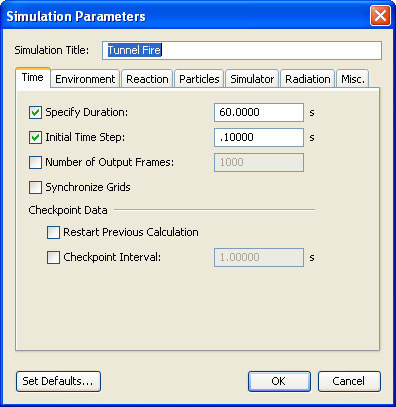Select the Particles tab
396x407 pixels.
(199, 79)
